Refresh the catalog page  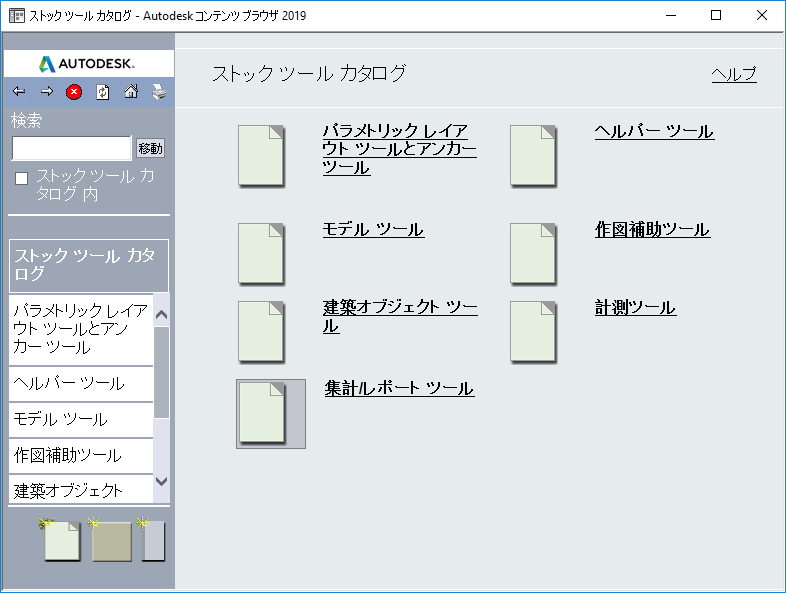102,92
